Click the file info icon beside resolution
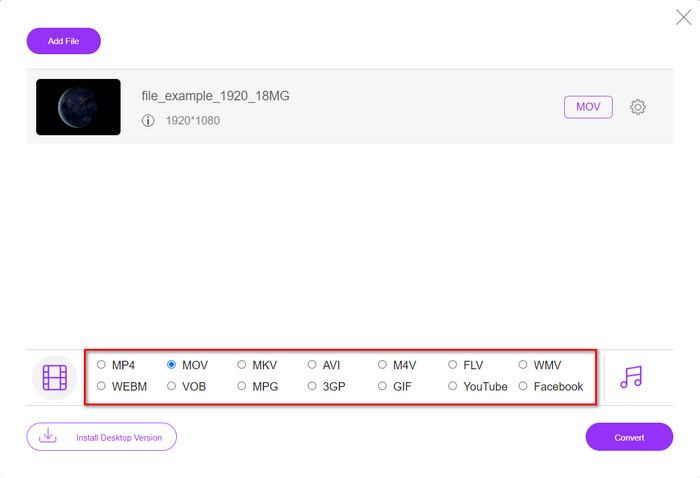Screen dimensions: 700x478 (148, 121)
